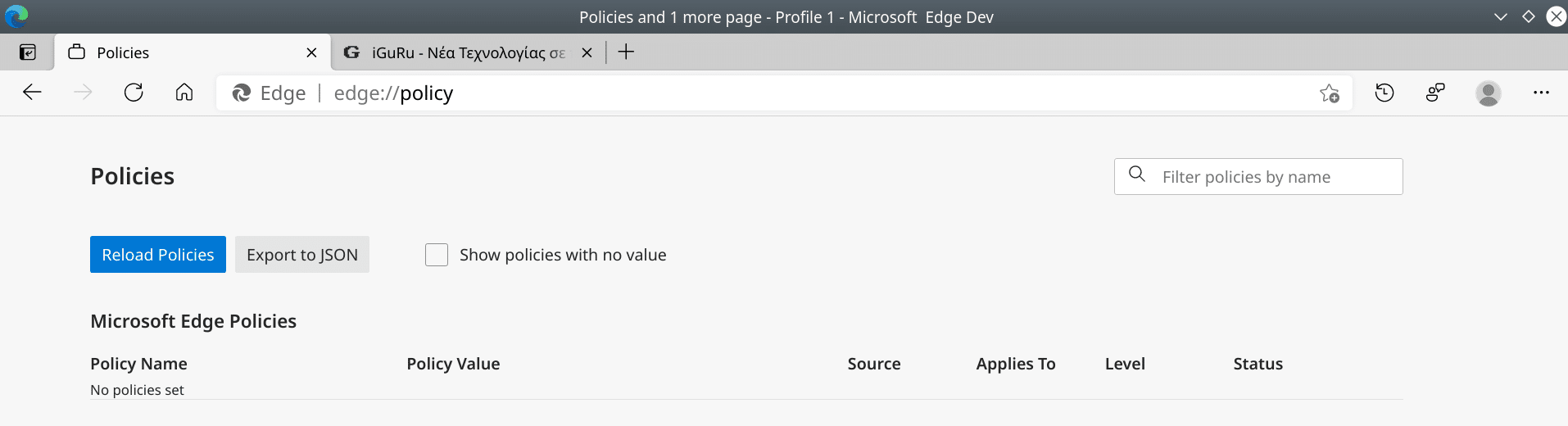Screen dimensions: 1568x426
Task: Click the Applies To column header
Action: tap(1016, 364)
